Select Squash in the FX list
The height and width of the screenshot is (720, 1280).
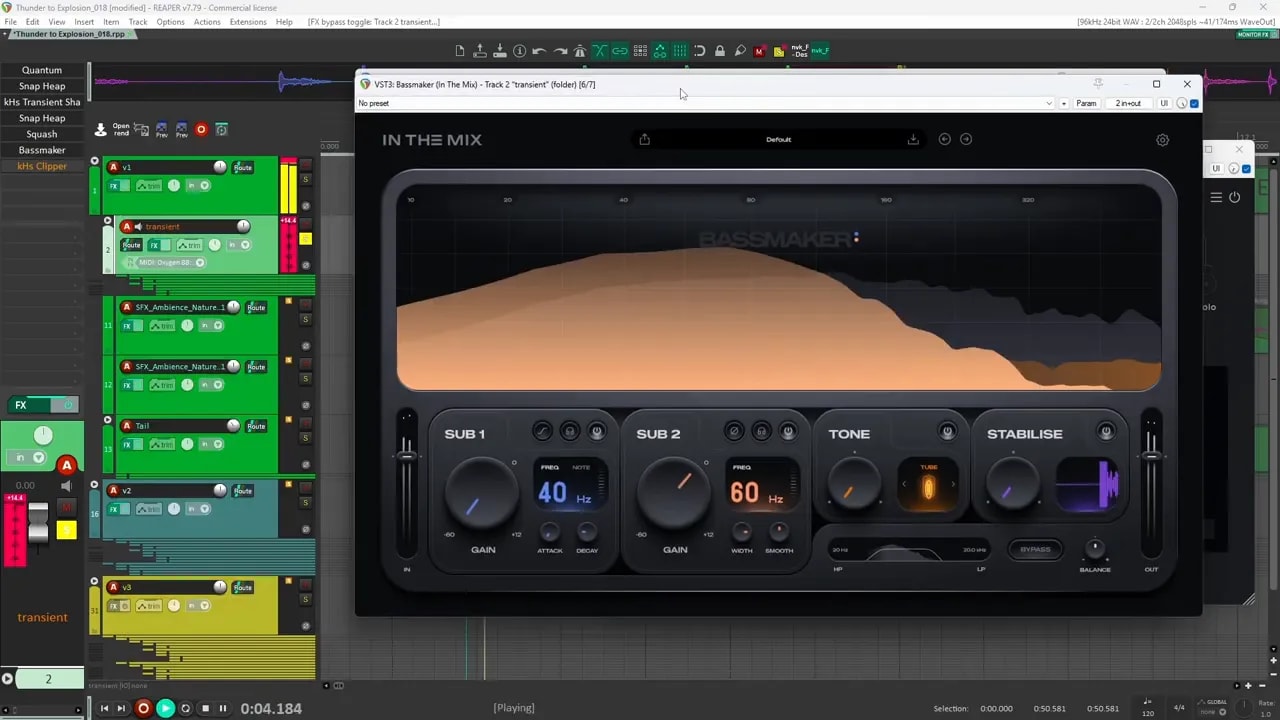42,134
